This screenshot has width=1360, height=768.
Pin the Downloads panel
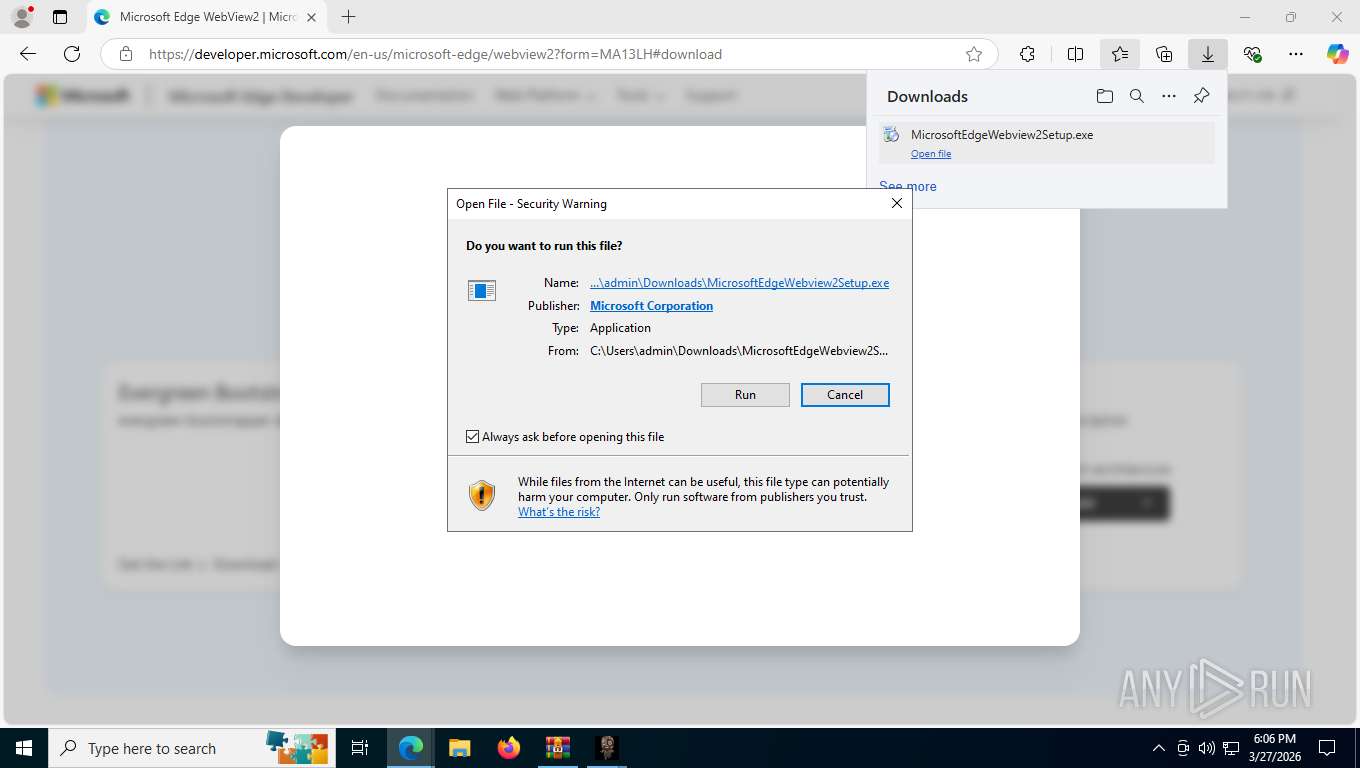pyautogui.click(x=1201, y=96)
